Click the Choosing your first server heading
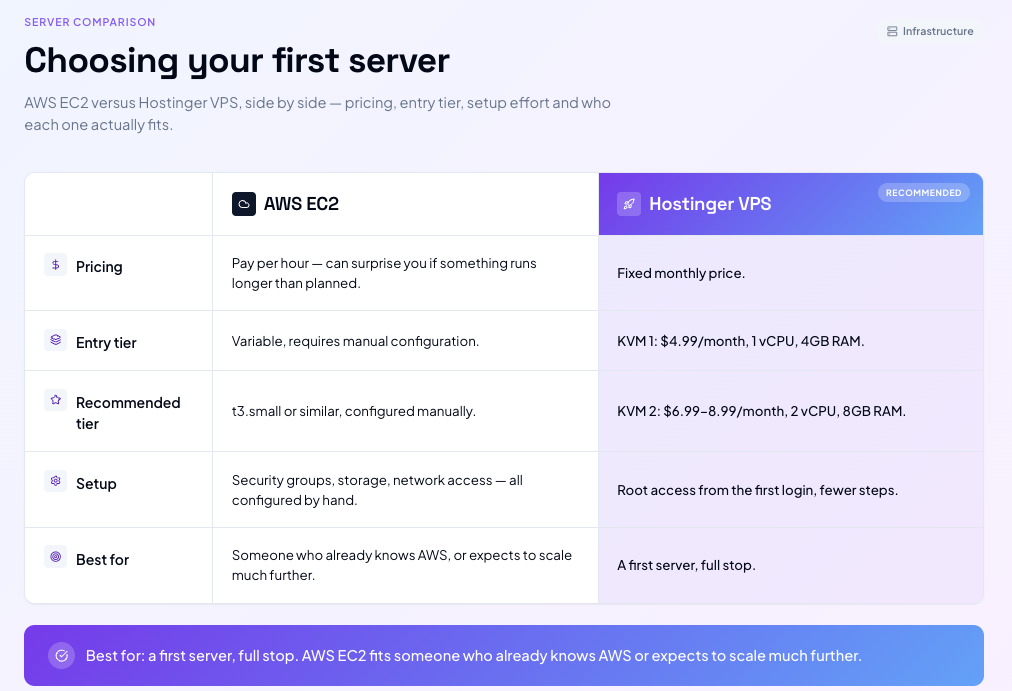1012x691 pixels. [x=237, y=61]
